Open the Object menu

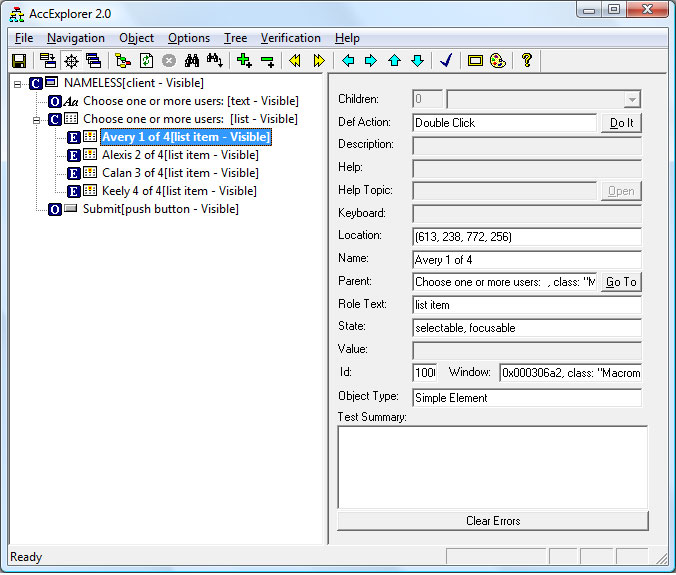coord(136,38)
